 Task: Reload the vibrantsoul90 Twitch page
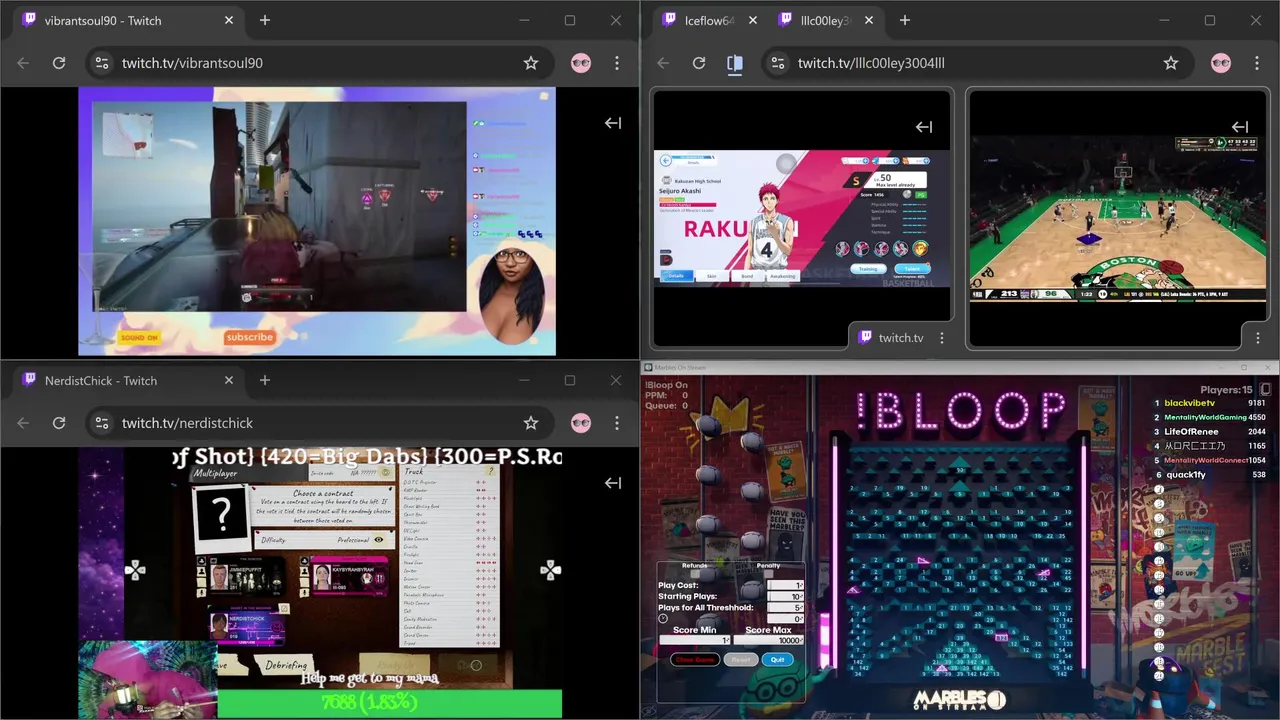click(59, 63)
